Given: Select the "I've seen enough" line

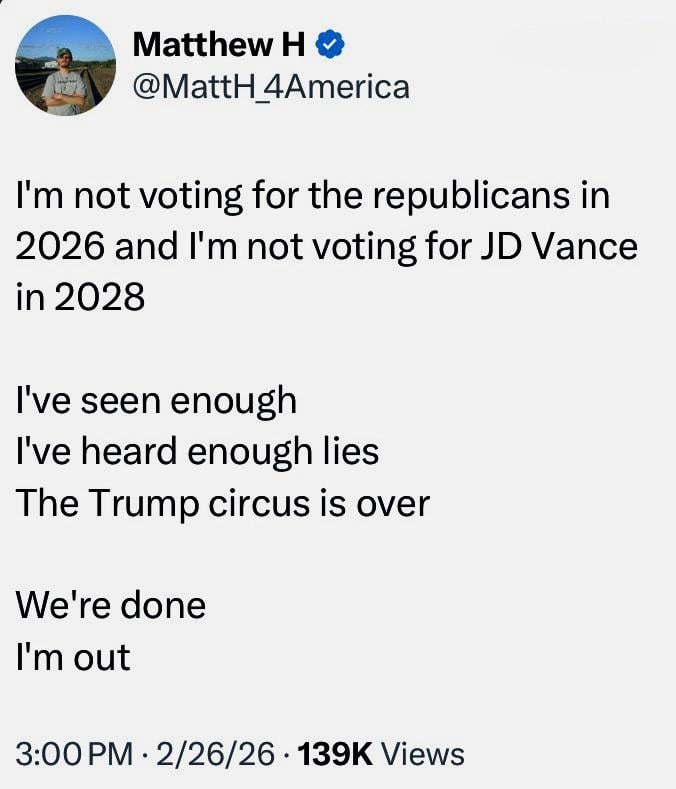Looking at the screenshot, I should point(156,400).
